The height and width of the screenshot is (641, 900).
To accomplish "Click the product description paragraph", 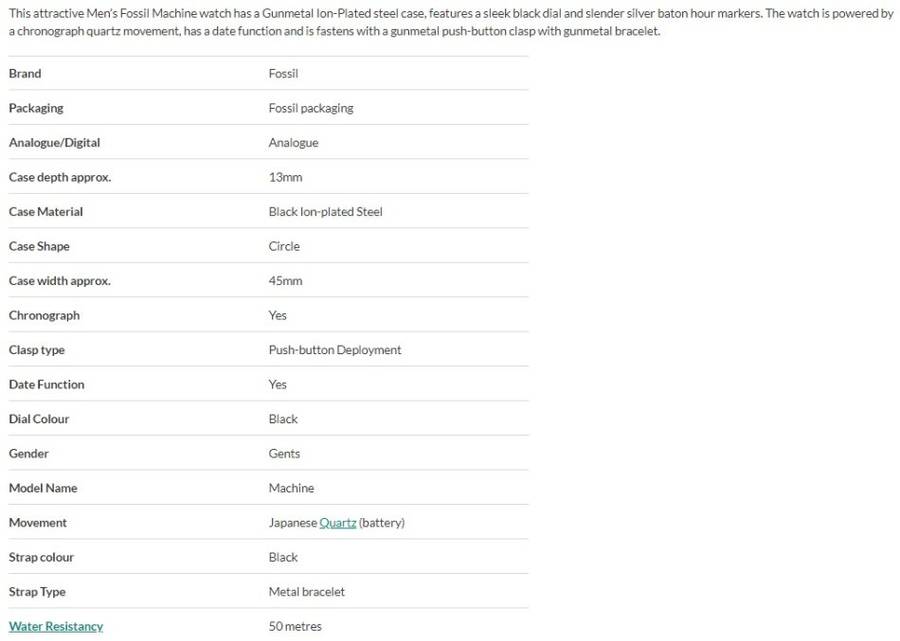I will [450, 23].
